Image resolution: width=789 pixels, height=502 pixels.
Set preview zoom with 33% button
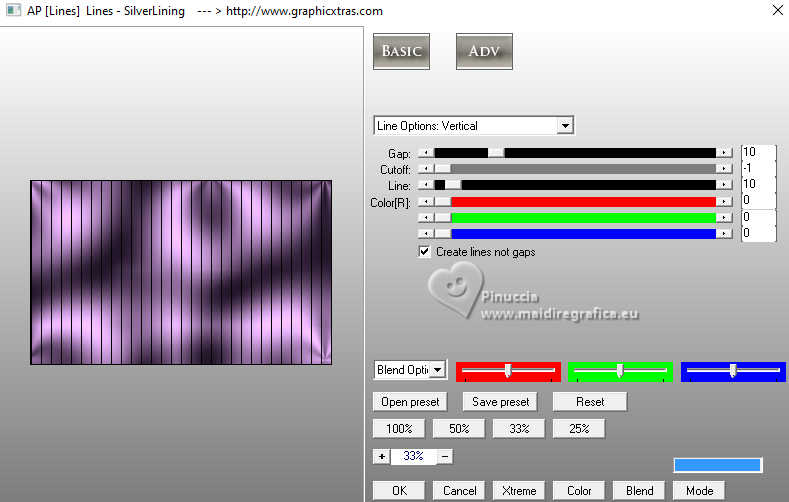pyautogui.click(x=519, y=429)
